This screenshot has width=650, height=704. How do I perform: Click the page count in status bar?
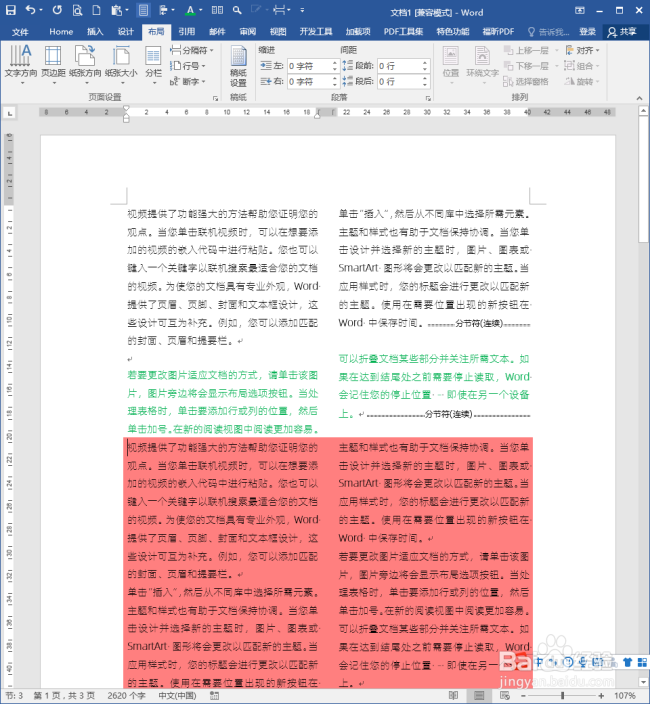pos(64,696)
